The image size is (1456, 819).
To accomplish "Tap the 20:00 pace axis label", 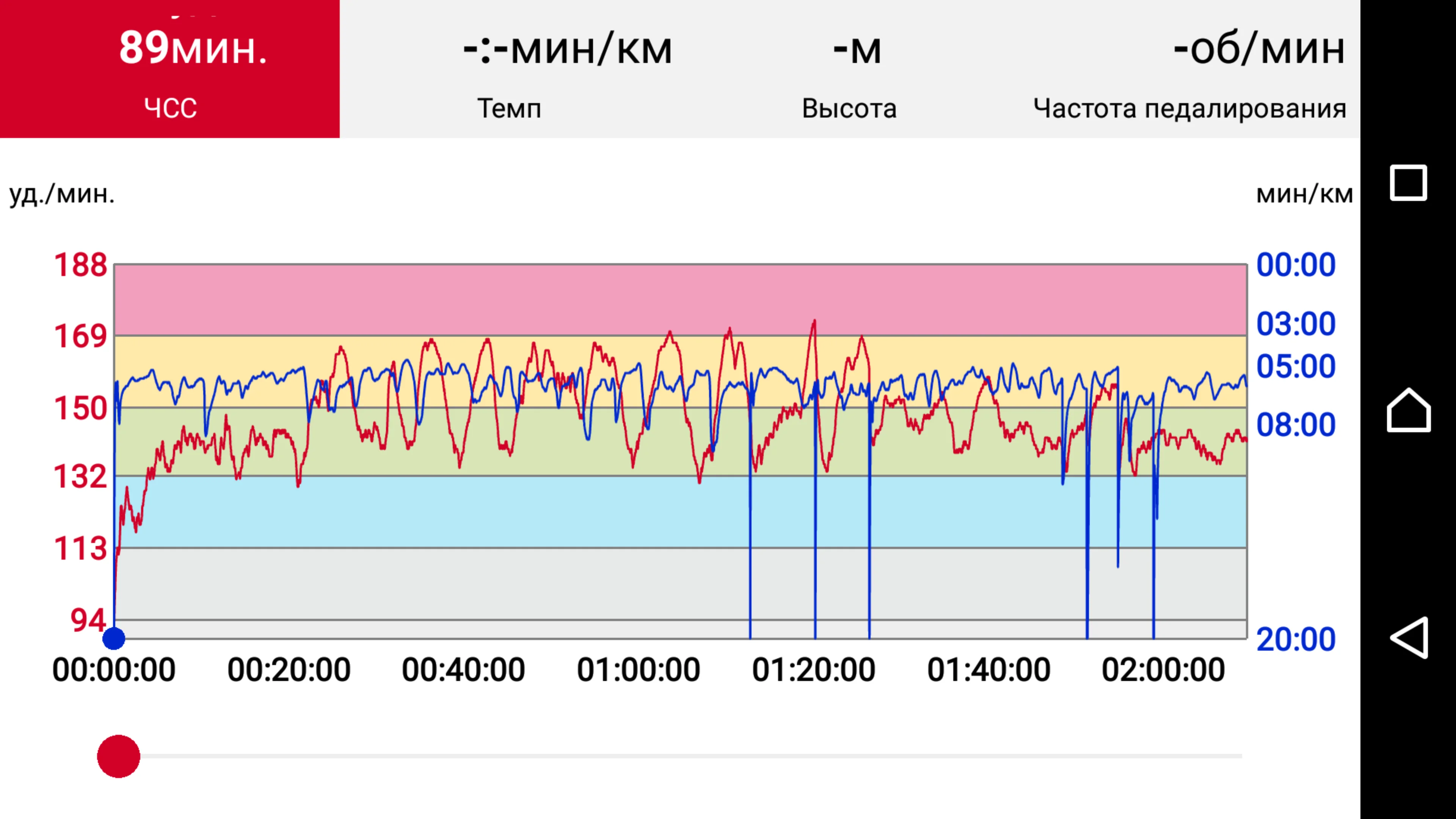I will click(x=1296, y=640).
